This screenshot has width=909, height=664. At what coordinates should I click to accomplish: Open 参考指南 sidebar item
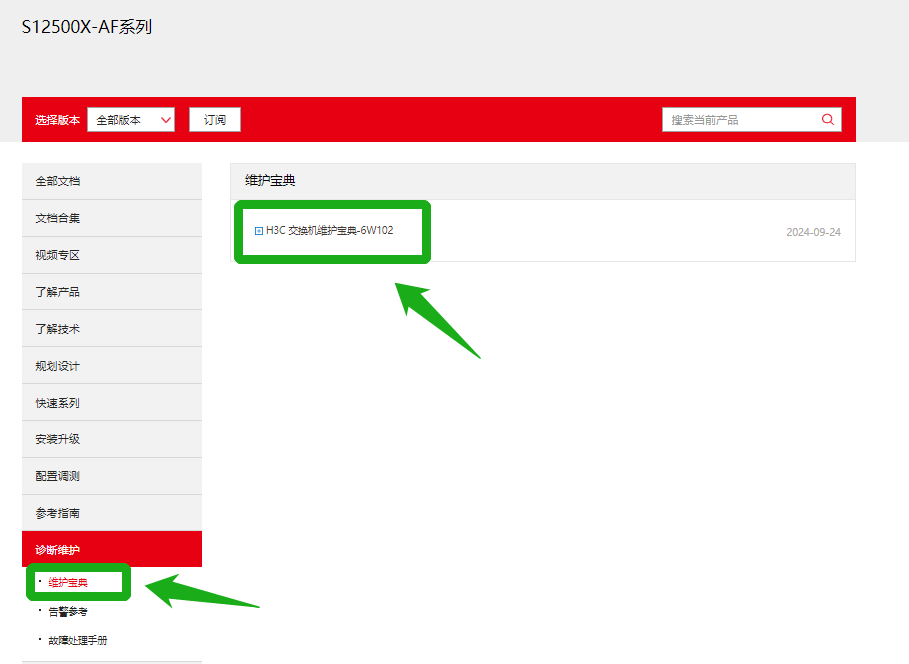click(112, 513)
